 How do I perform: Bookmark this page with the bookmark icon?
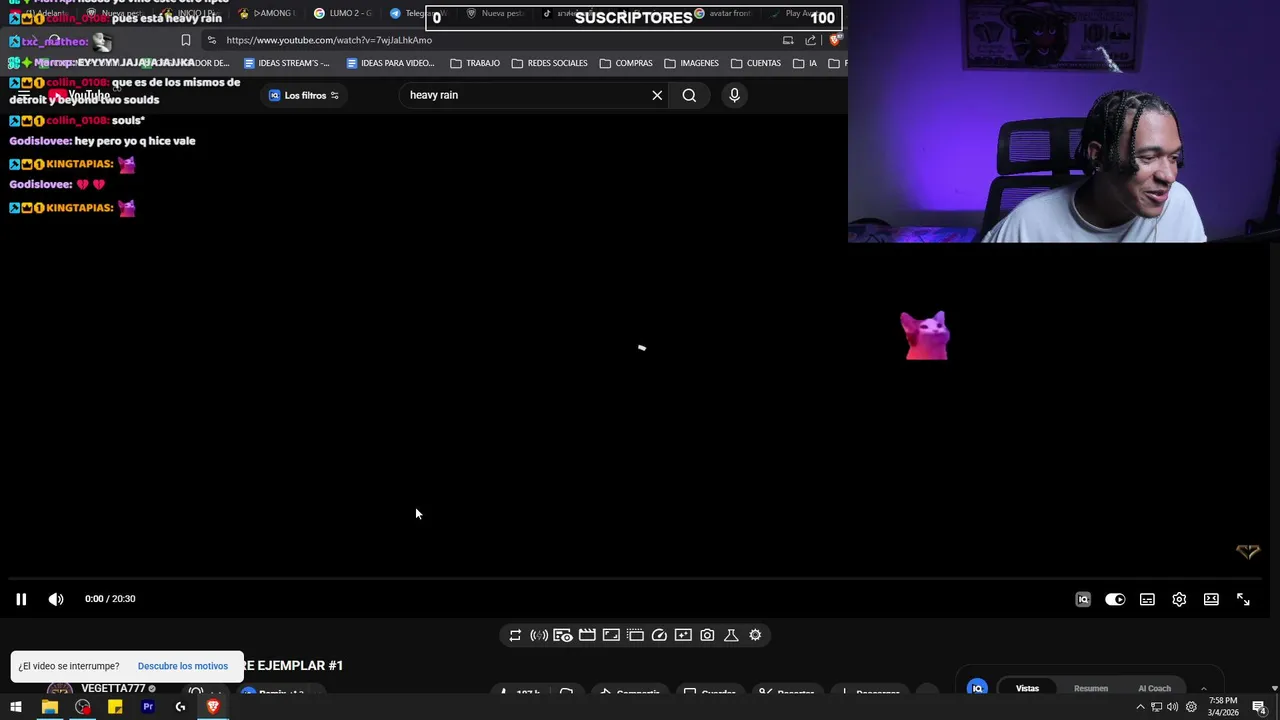click(185, 40)
